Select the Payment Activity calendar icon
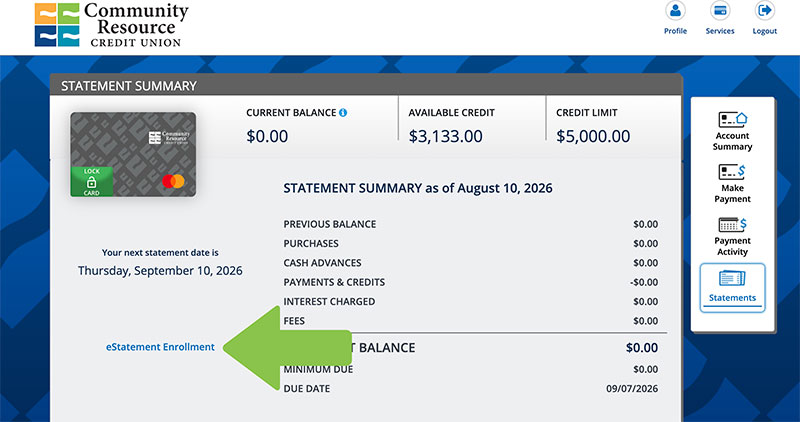Screen dimensions: 800x422 click(732, 224)
